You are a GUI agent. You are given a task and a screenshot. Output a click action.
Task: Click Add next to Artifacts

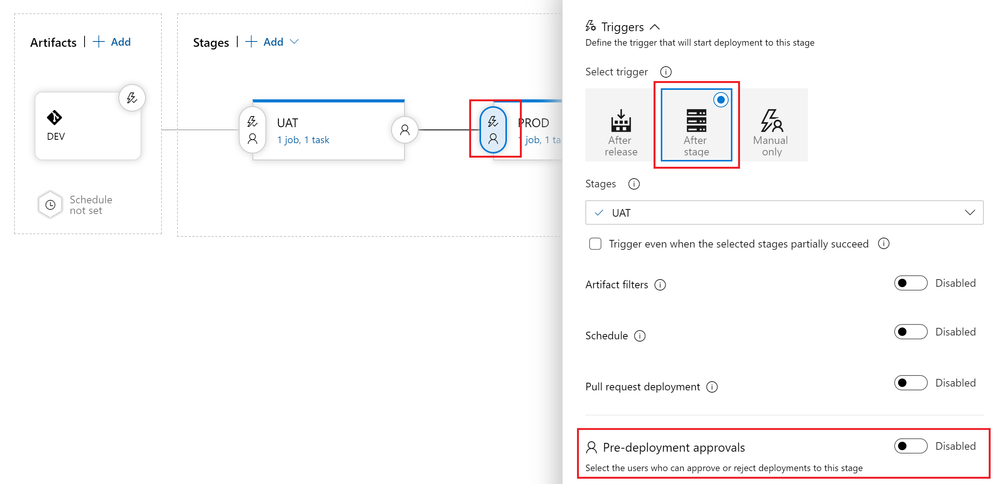tap(112, 42)
